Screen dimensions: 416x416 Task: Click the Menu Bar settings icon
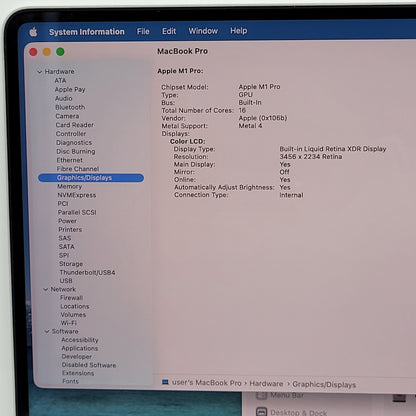click(262, 395)
